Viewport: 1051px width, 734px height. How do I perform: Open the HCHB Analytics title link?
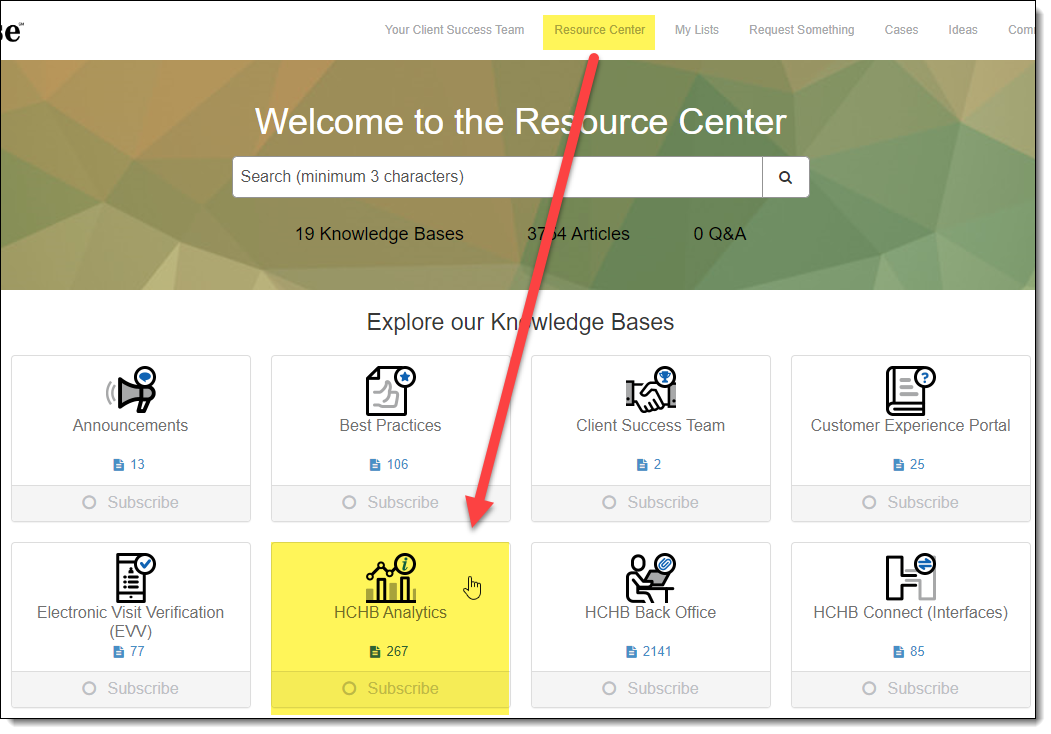(x=391, y=613)
